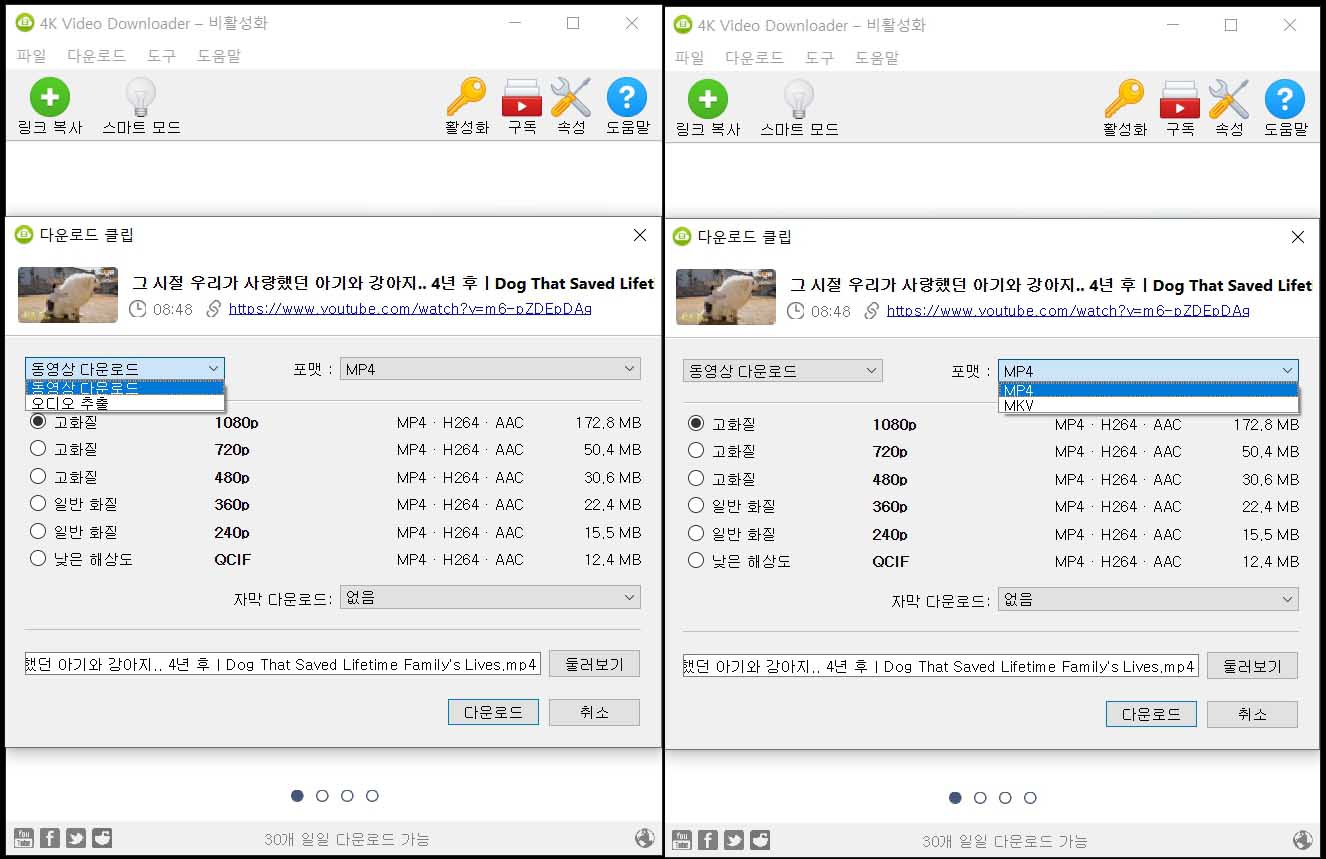This screenshot has height=859, width=1326.
Task: Click Activate key icon (활성화) in left window
Action: [x=466, y=106]
